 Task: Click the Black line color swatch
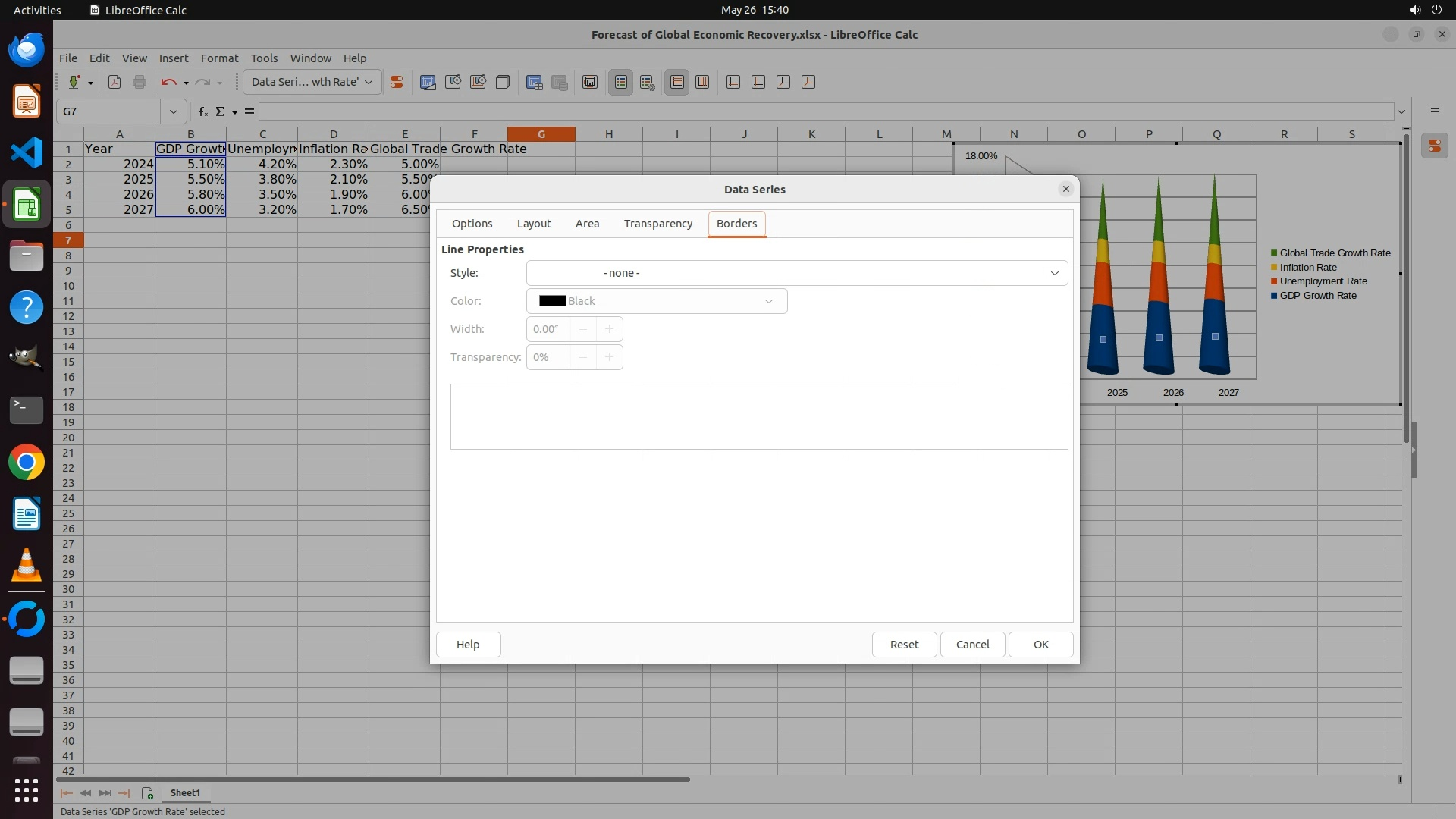pos(552,301)
